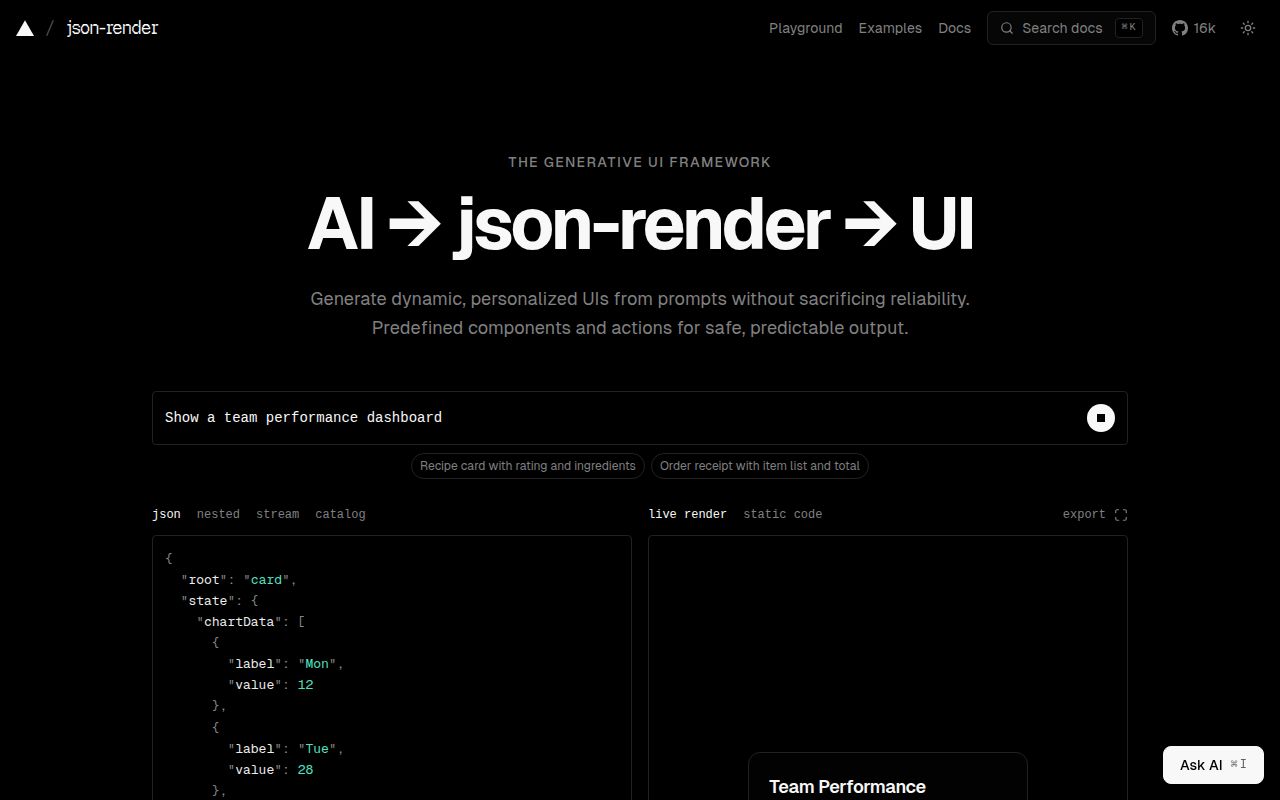This screenshot has height=800, width=1280.
Task: Click the AI → json-render → UI headline
Action: coord(640,225)
